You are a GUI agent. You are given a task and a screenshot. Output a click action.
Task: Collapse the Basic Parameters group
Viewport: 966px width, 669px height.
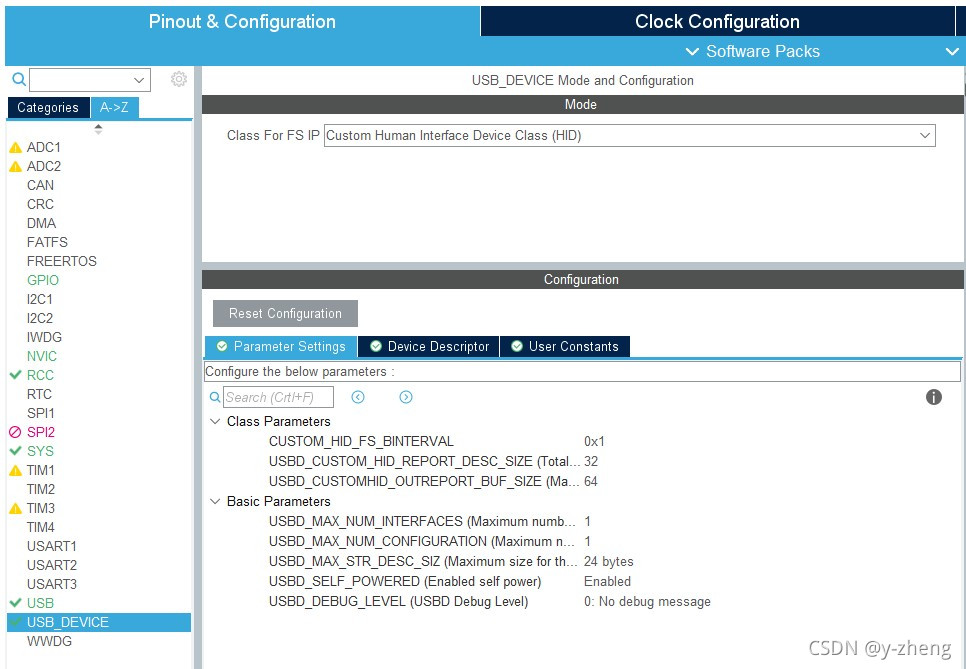(215, 501)
